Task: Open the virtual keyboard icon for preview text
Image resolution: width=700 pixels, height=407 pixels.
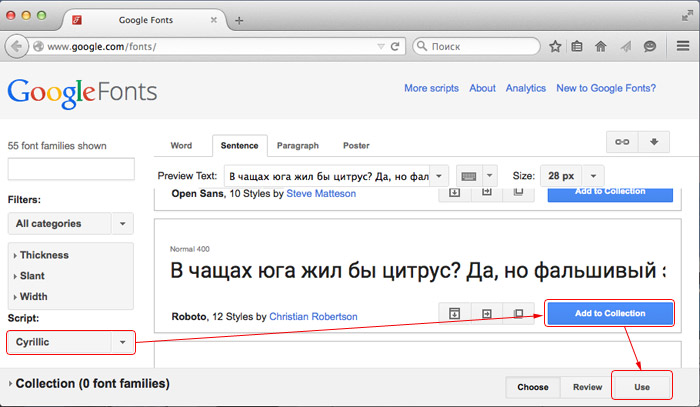Action: click(468, 176)
